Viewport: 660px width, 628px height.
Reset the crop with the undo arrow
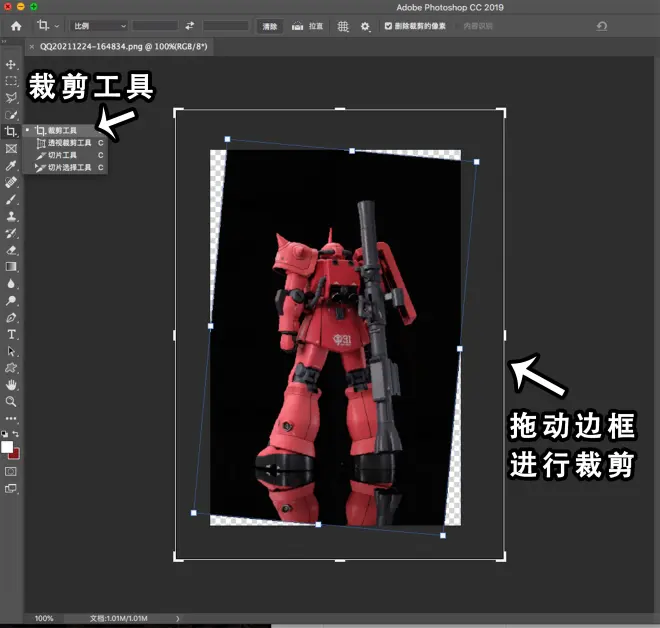point(602,26)
